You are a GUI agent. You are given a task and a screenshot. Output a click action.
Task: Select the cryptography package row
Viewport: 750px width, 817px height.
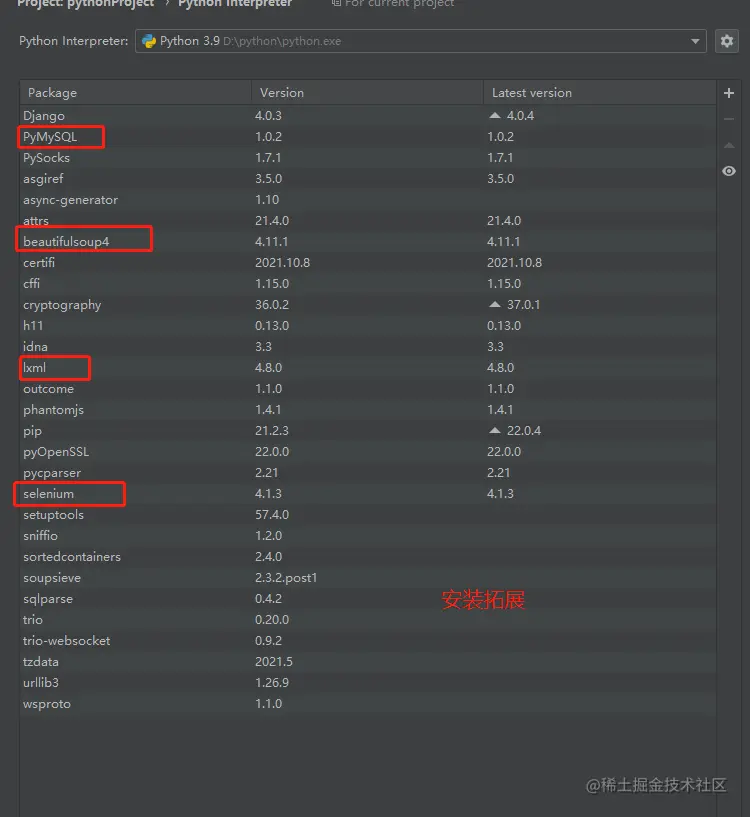pyautogui.click(x=367, y=305)
